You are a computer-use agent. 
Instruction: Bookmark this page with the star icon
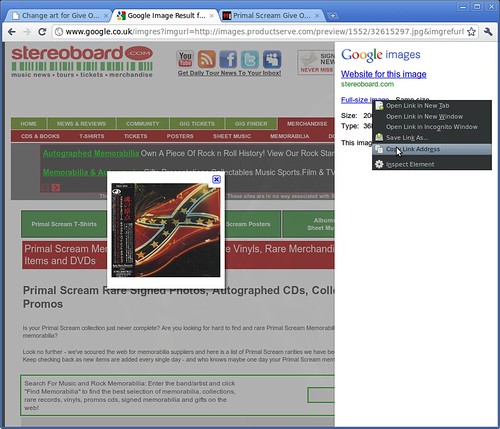(x=471, y=32)
